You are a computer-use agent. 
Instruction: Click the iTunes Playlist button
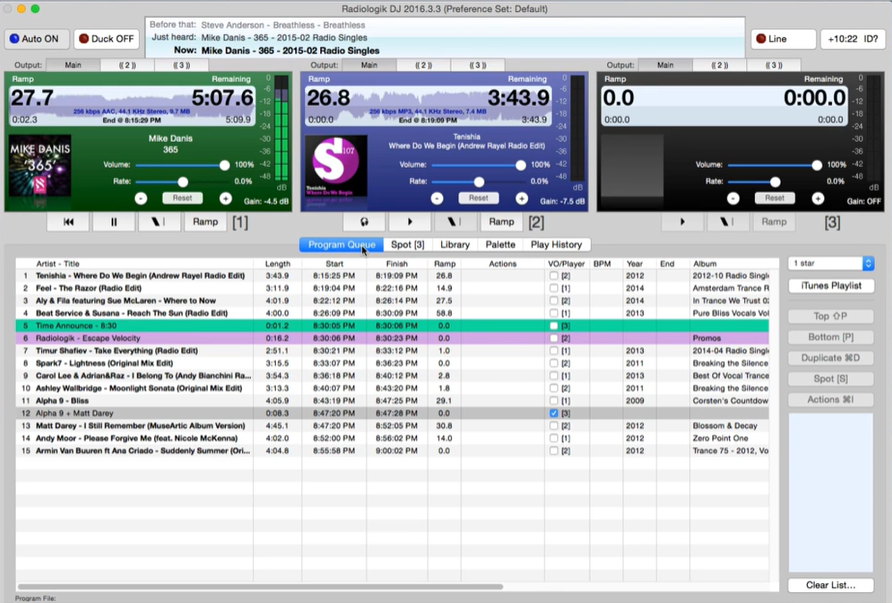(x=831, y=286)
